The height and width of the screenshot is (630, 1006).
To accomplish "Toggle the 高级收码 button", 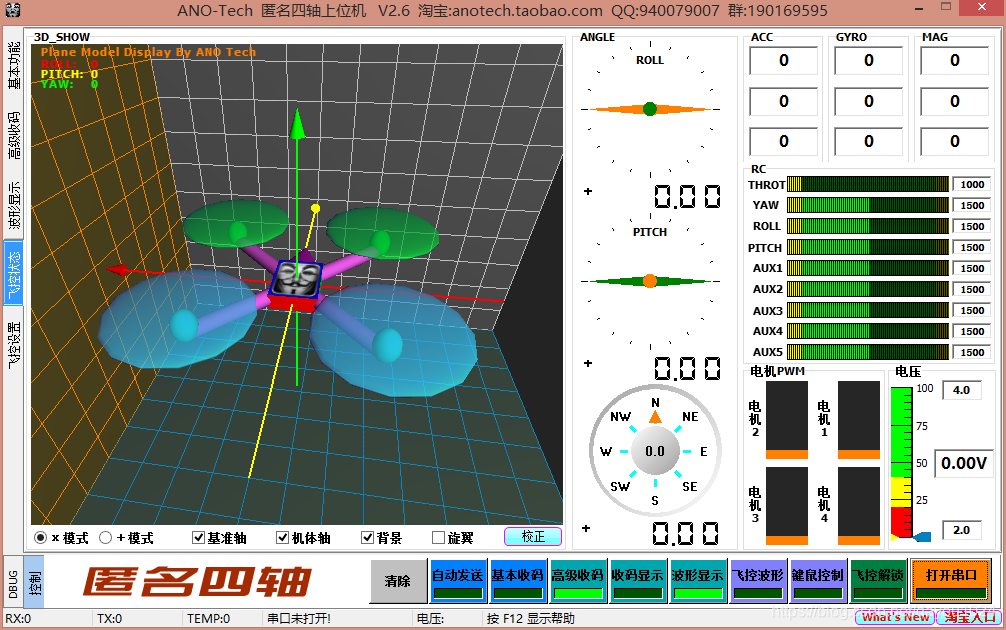I will (577, 581).
